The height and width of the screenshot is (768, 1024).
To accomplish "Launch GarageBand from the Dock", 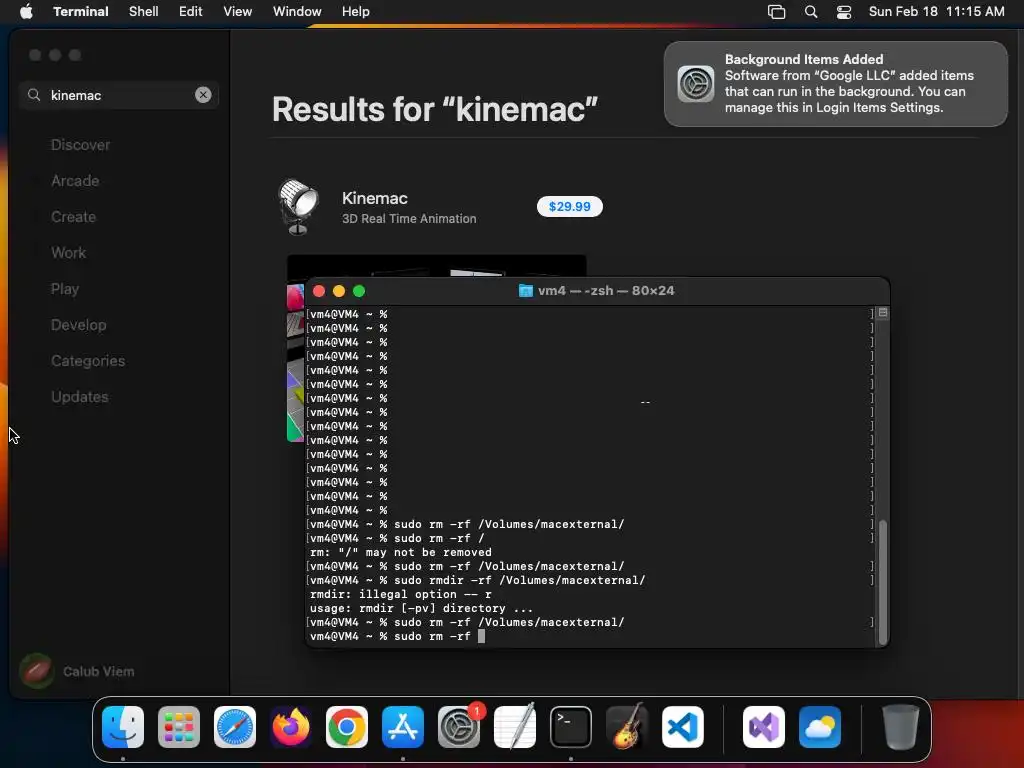I will click(627, 726).
